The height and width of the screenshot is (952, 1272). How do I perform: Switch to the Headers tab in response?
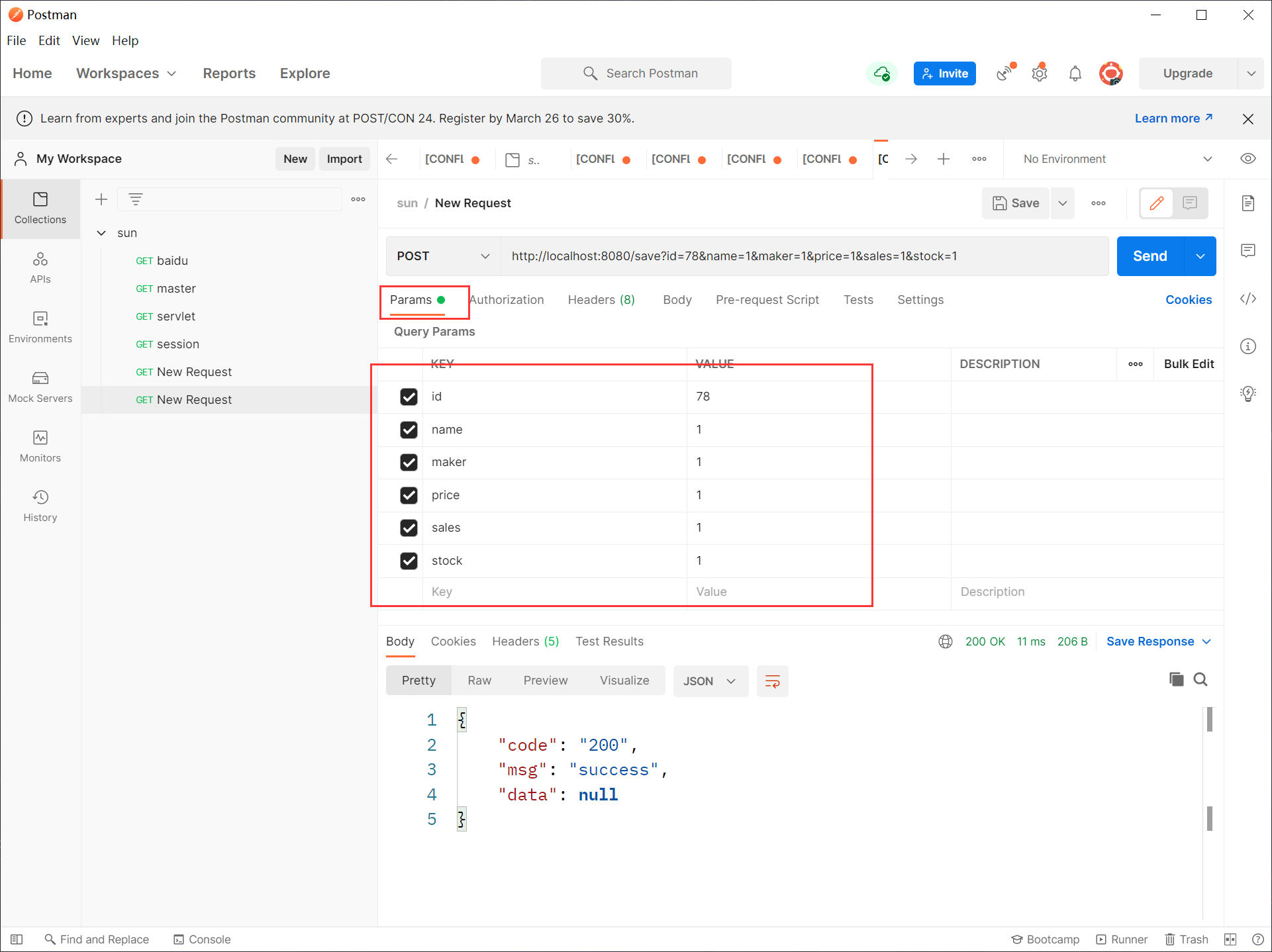coord(524,642)
